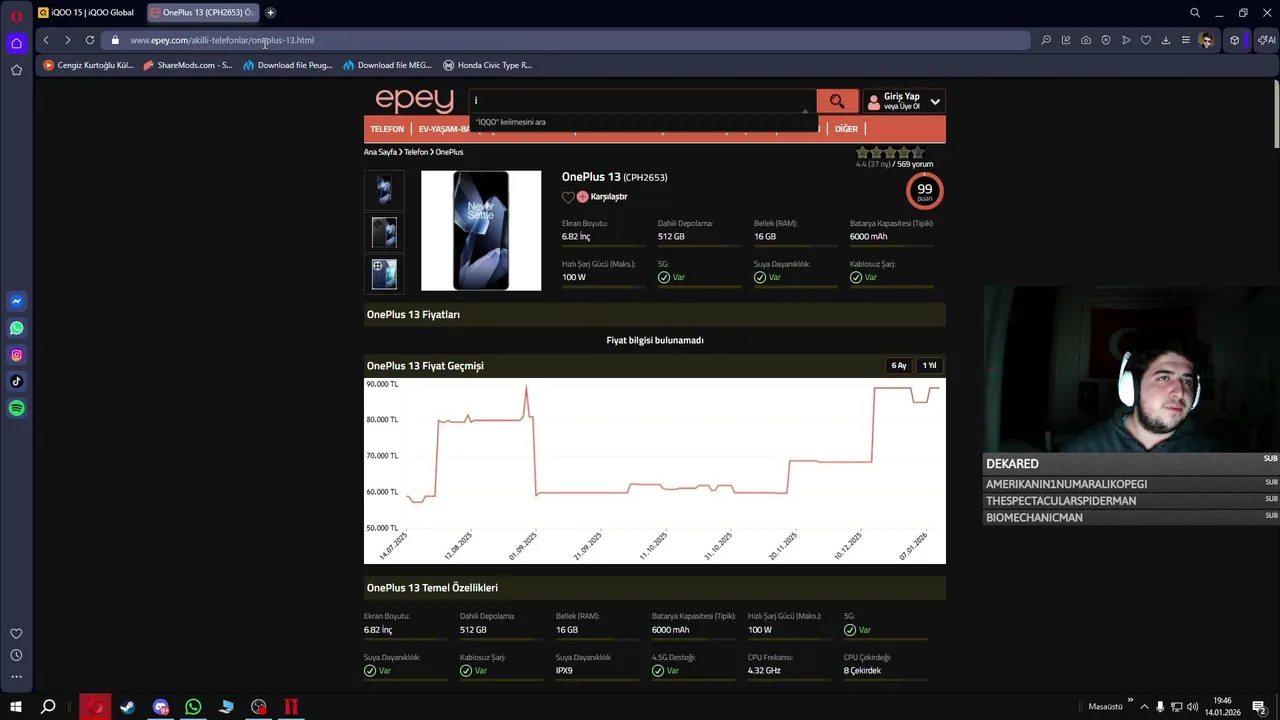1280x720 pixels.
Task: Open the EV-YAŞAM menu category
Action: 443,129
